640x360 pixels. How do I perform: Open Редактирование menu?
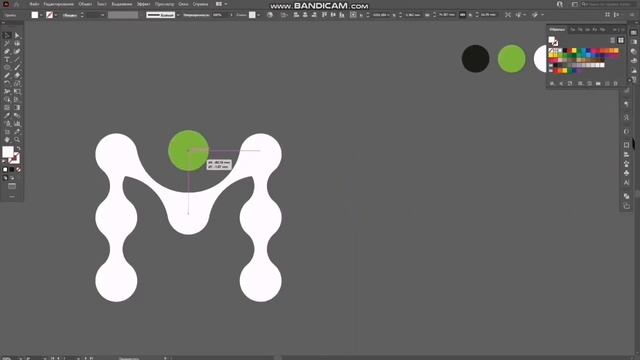pos(59,4)
